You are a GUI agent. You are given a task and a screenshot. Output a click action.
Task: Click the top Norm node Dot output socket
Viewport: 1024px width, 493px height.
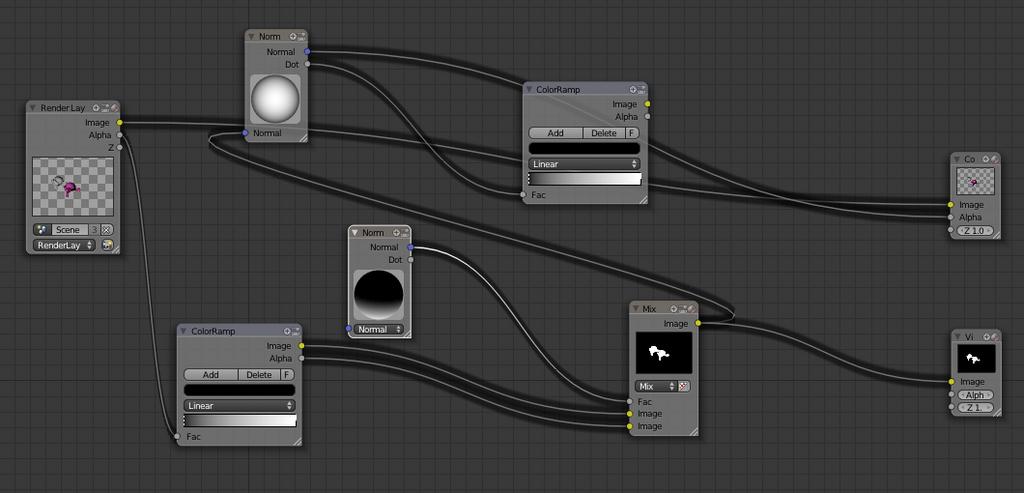[x=307, y=64]
